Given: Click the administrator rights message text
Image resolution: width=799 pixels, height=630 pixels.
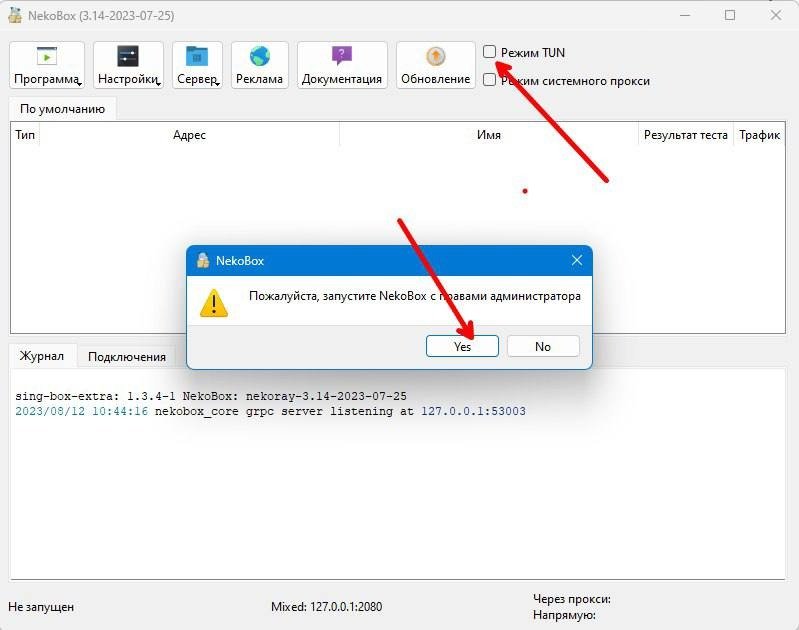Looking at the screenshot, I should 415,296.
